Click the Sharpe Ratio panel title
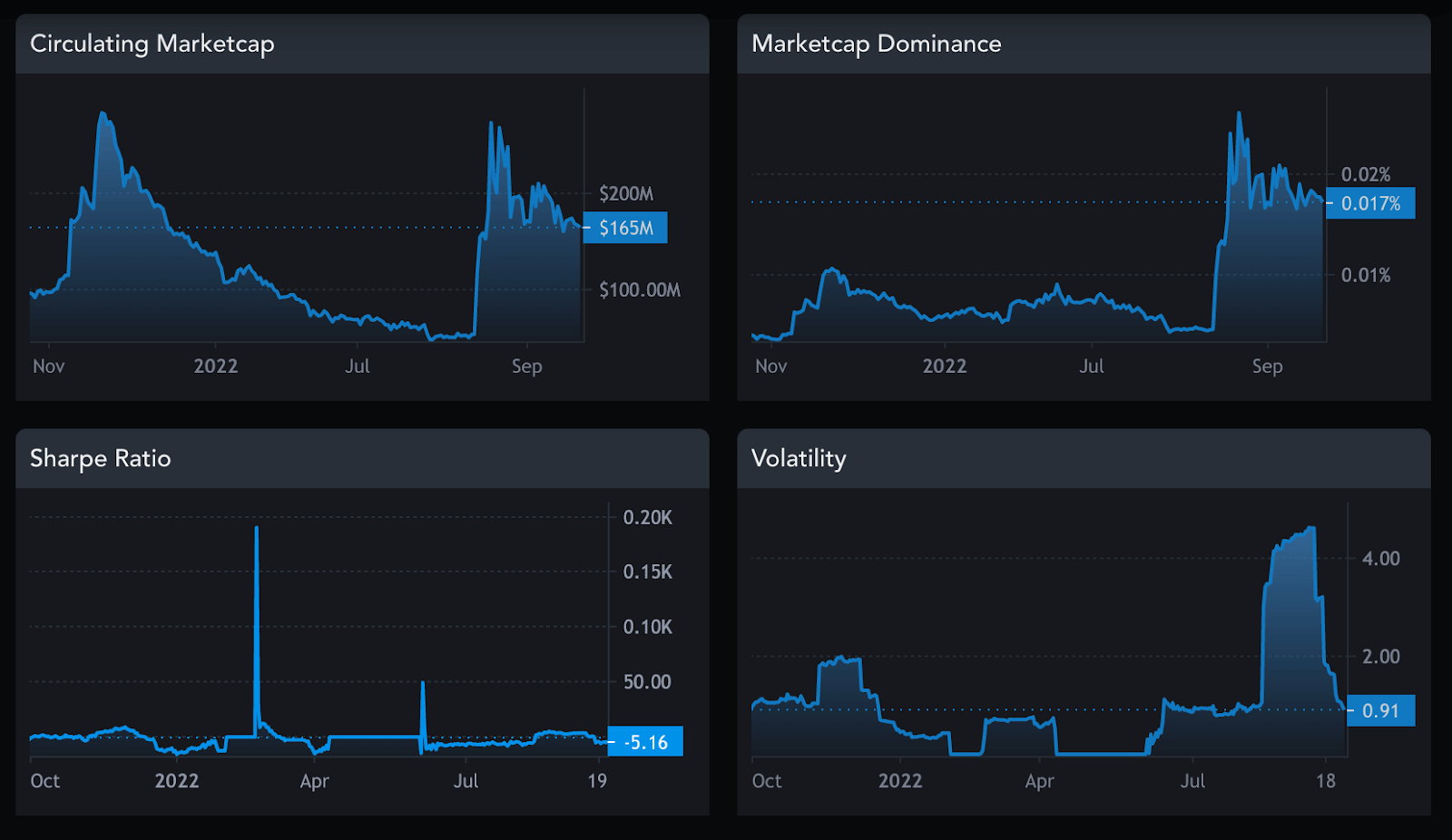Viewport: 1452px width, 840px height. [x=100, y=458]
